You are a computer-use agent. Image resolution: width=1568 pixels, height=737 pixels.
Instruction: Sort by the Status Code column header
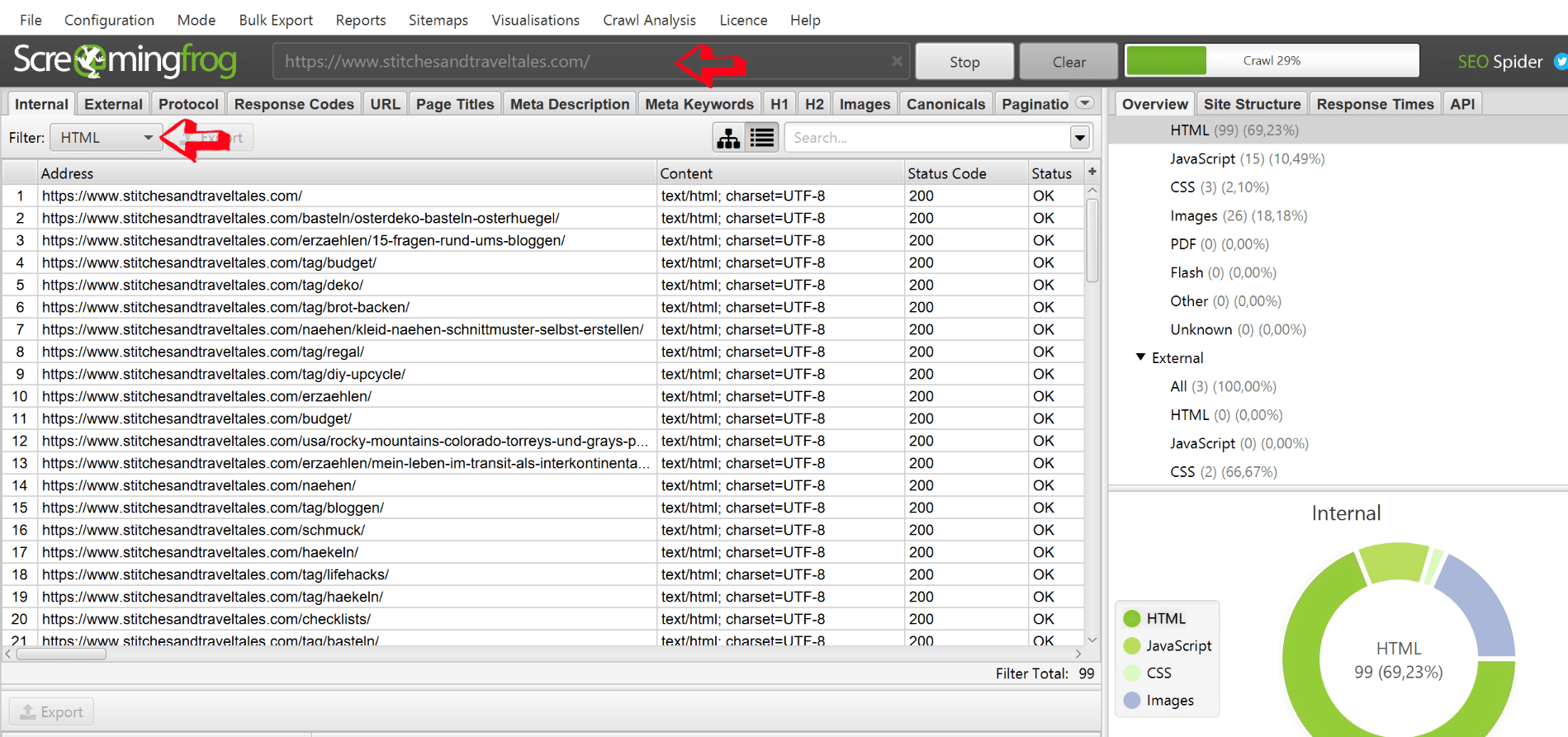pos(965,173)
